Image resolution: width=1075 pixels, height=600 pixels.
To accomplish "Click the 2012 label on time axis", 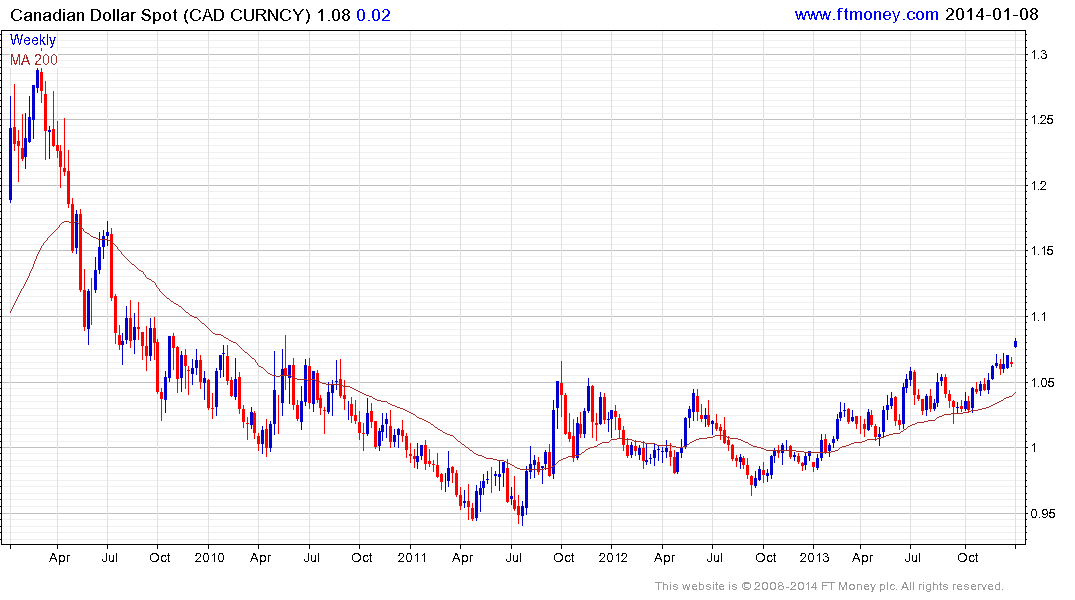I will click(x=613, y=557).
